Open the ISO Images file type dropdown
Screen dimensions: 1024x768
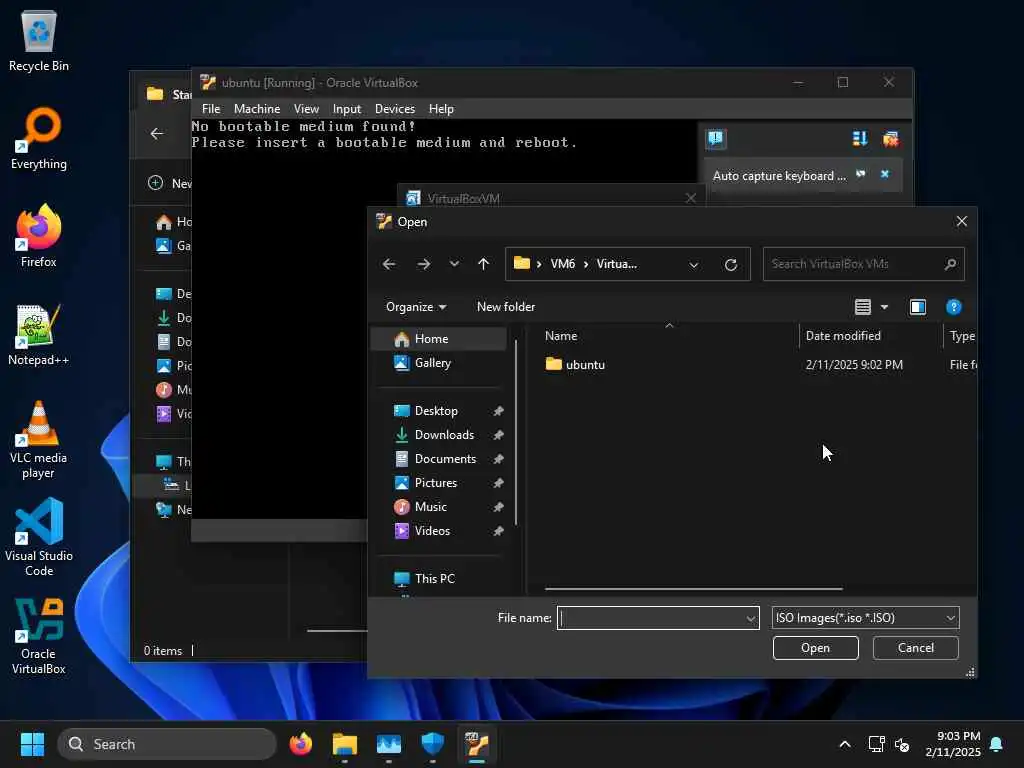coord(865,618)
